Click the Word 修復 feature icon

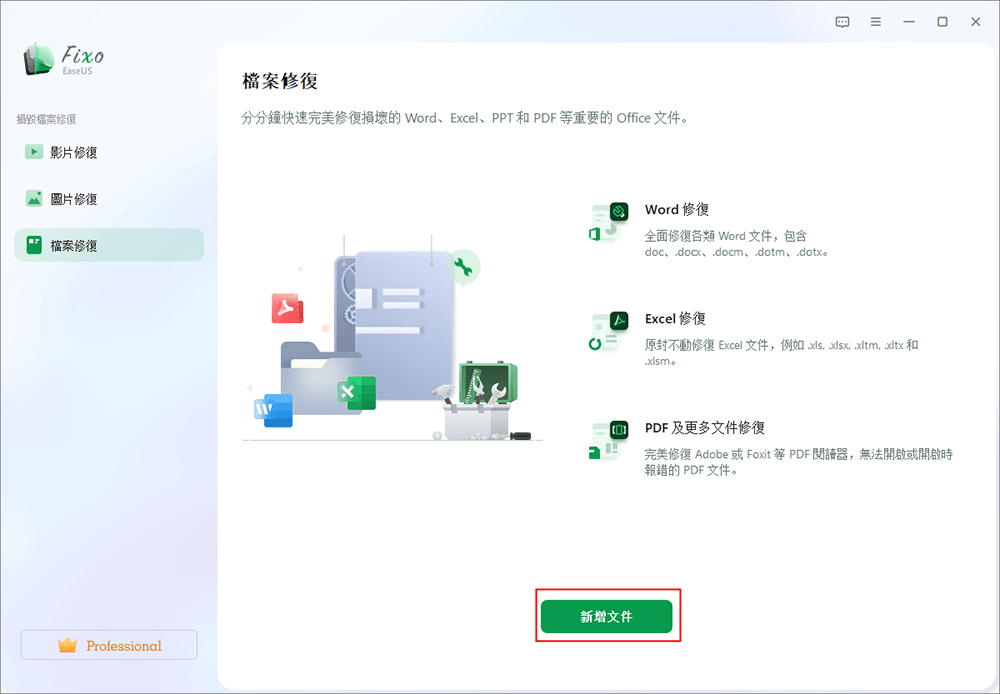608,222
